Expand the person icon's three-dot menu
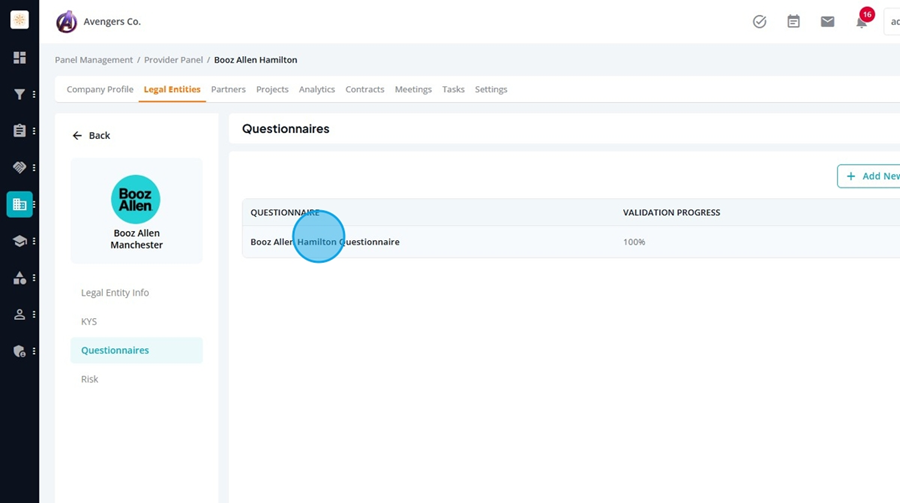 pyautogui.click(x=34, y=315)
